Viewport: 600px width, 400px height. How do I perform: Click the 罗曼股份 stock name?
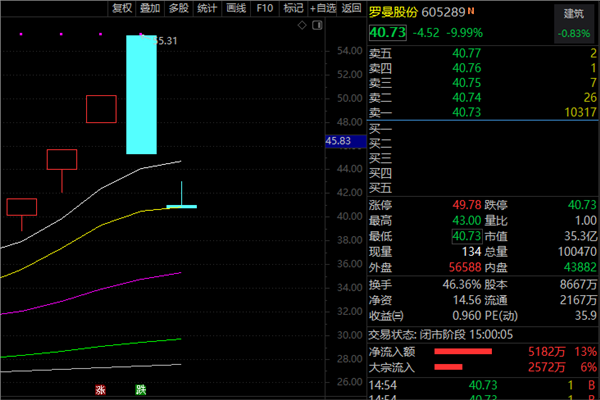pyautogui.click(x=393, y=12)
